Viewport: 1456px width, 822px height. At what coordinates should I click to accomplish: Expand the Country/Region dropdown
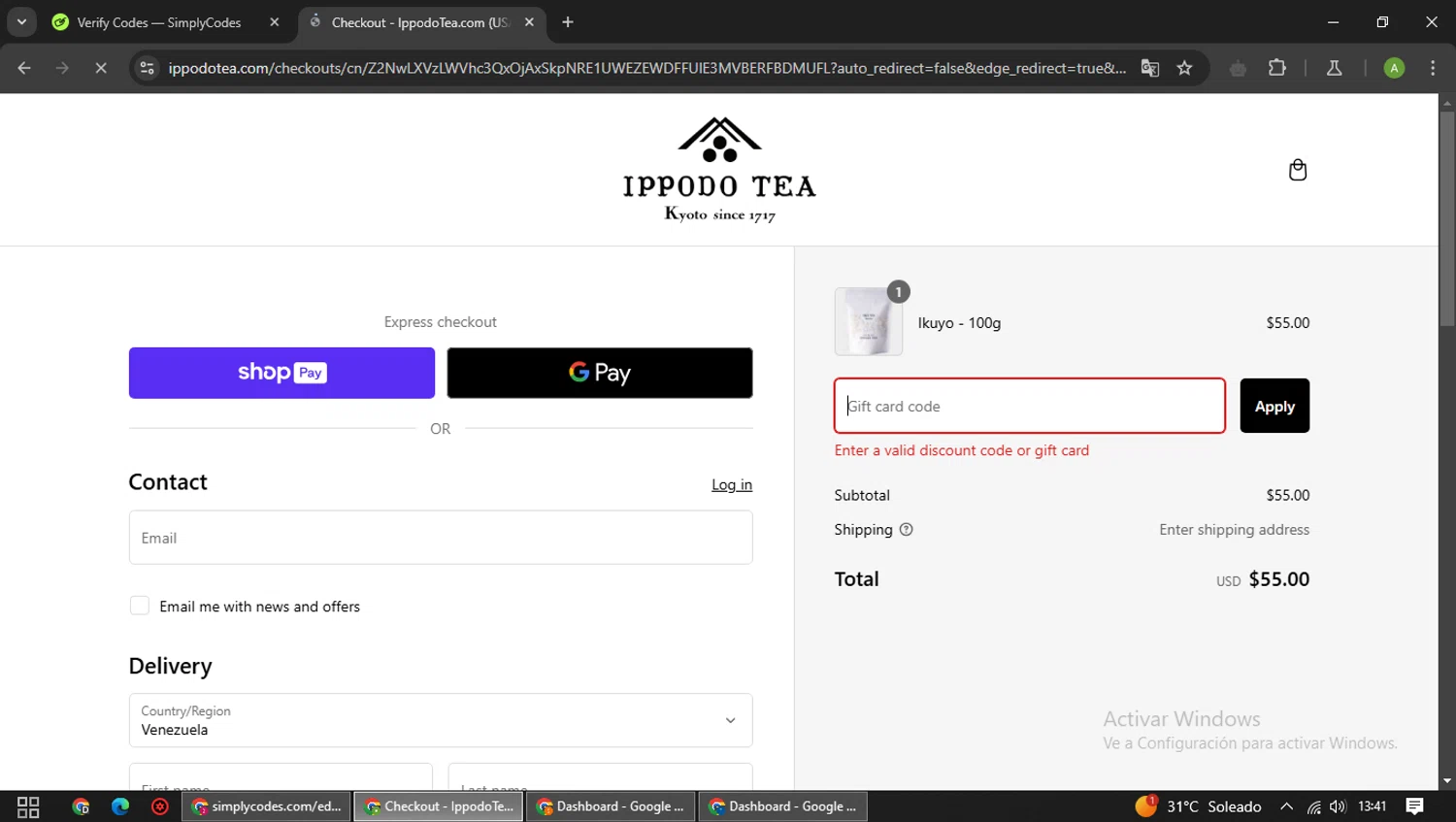441,720
